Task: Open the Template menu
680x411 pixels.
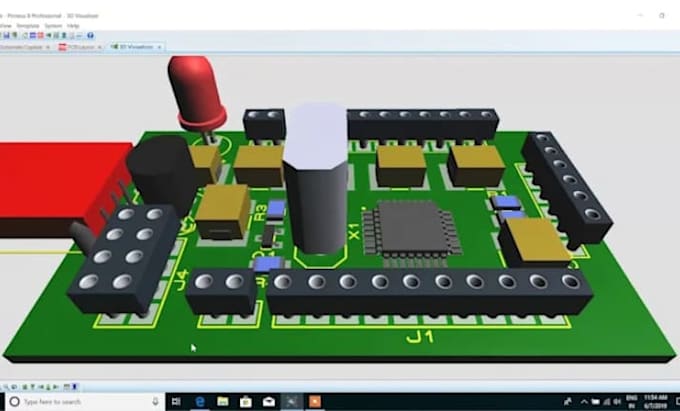Action: coord(28,26)
